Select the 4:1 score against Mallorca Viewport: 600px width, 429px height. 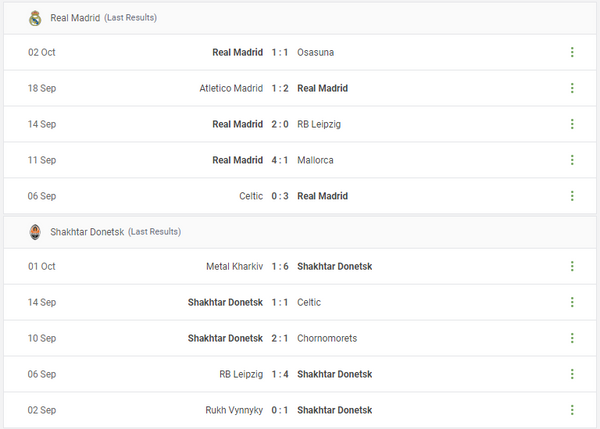pyautogui.click(x=280, y=160)
